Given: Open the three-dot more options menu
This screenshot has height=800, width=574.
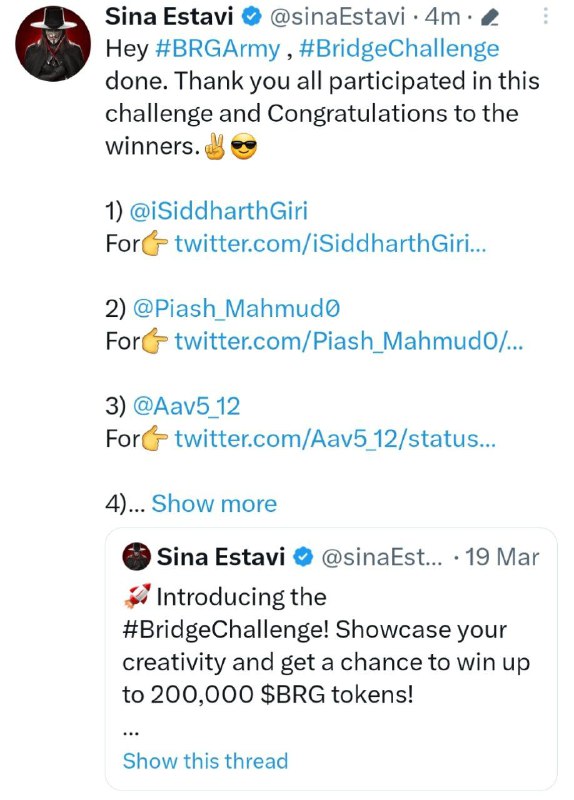Looking at the screenshot, I should (545, 16).
